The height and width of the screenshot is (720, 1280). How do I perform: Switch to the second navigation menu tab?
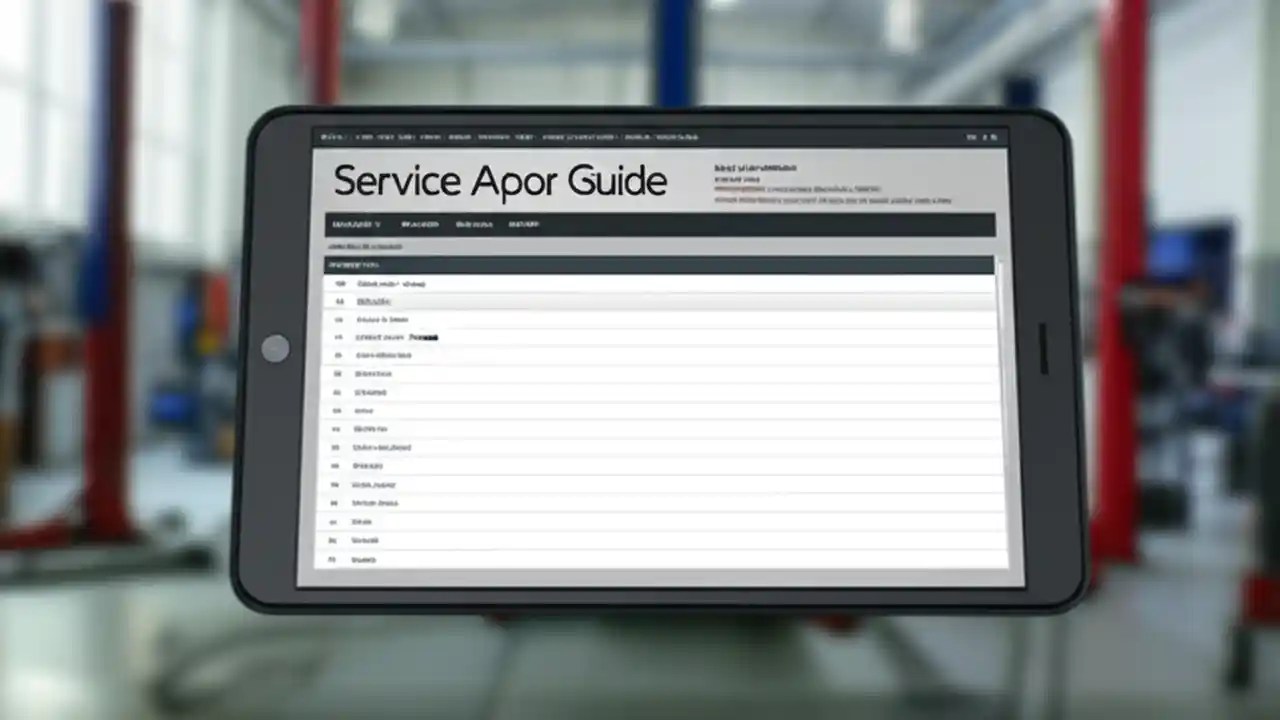[420, 224]
